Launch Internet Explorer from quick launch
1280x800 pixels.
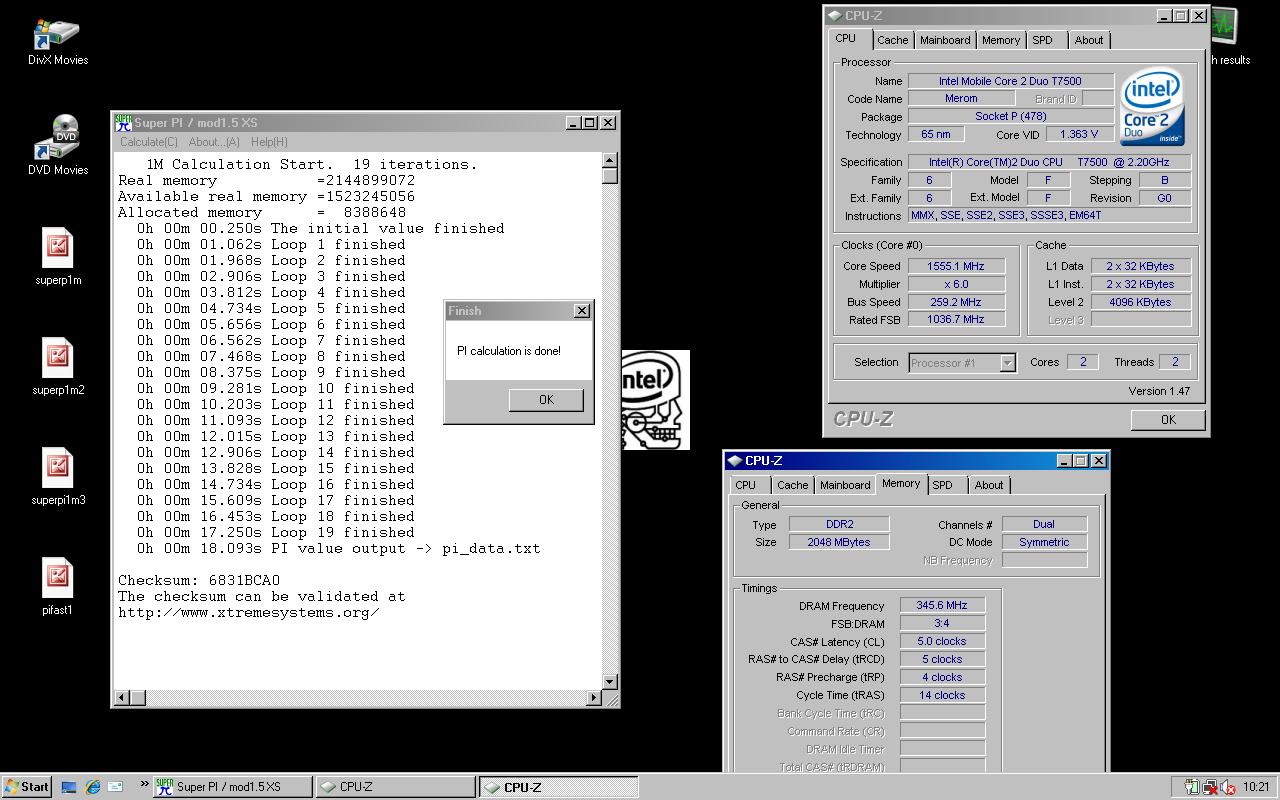(92, 787)
